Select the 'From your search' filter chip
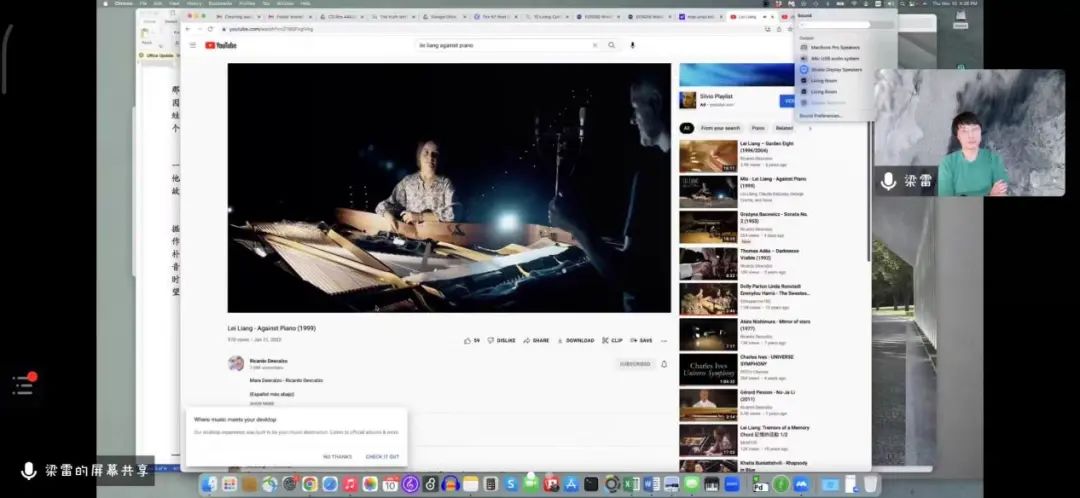The width and height of the screenshot is (1080, 498). [720, 128]
